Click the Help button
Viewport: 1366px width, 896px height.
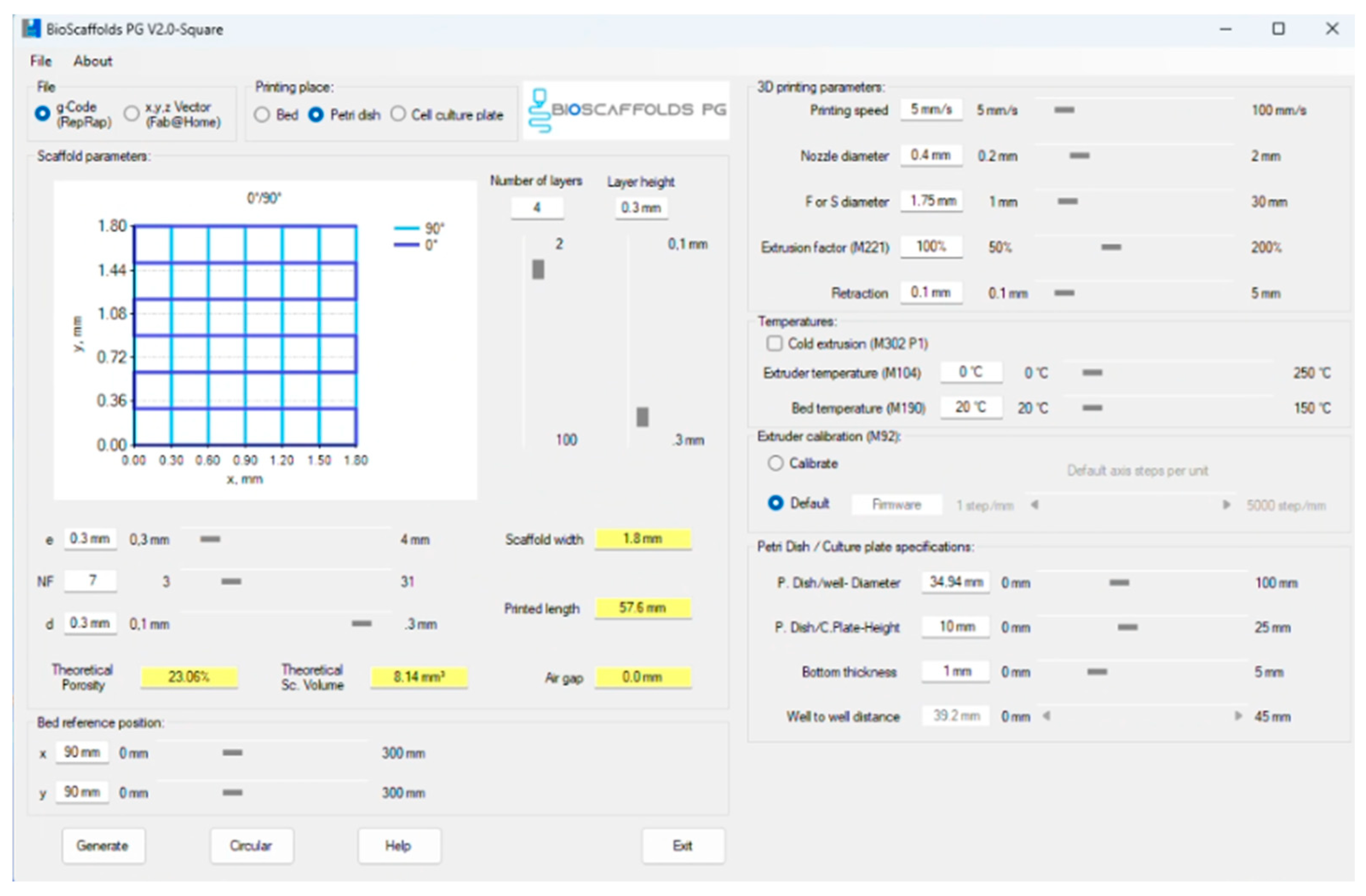pos(399,845)
